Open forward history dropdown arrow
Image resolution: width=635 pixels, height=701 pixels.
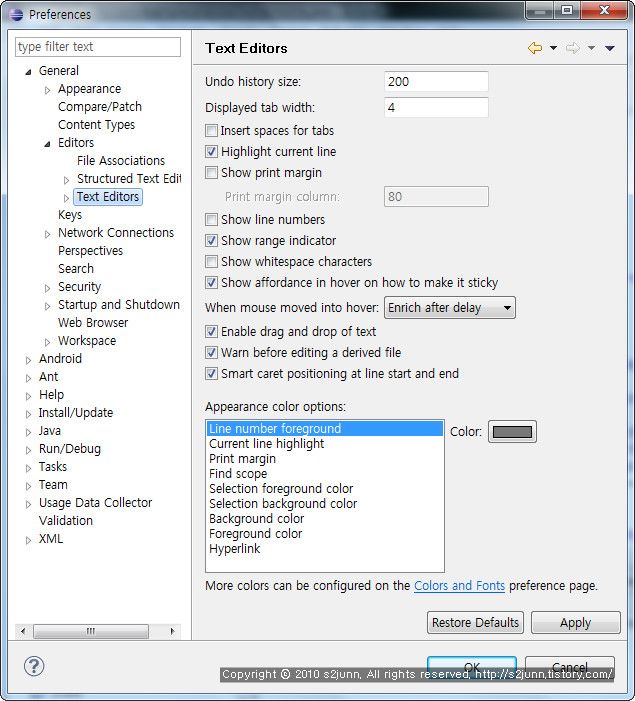pyautogui.click(x=591, y=48)
